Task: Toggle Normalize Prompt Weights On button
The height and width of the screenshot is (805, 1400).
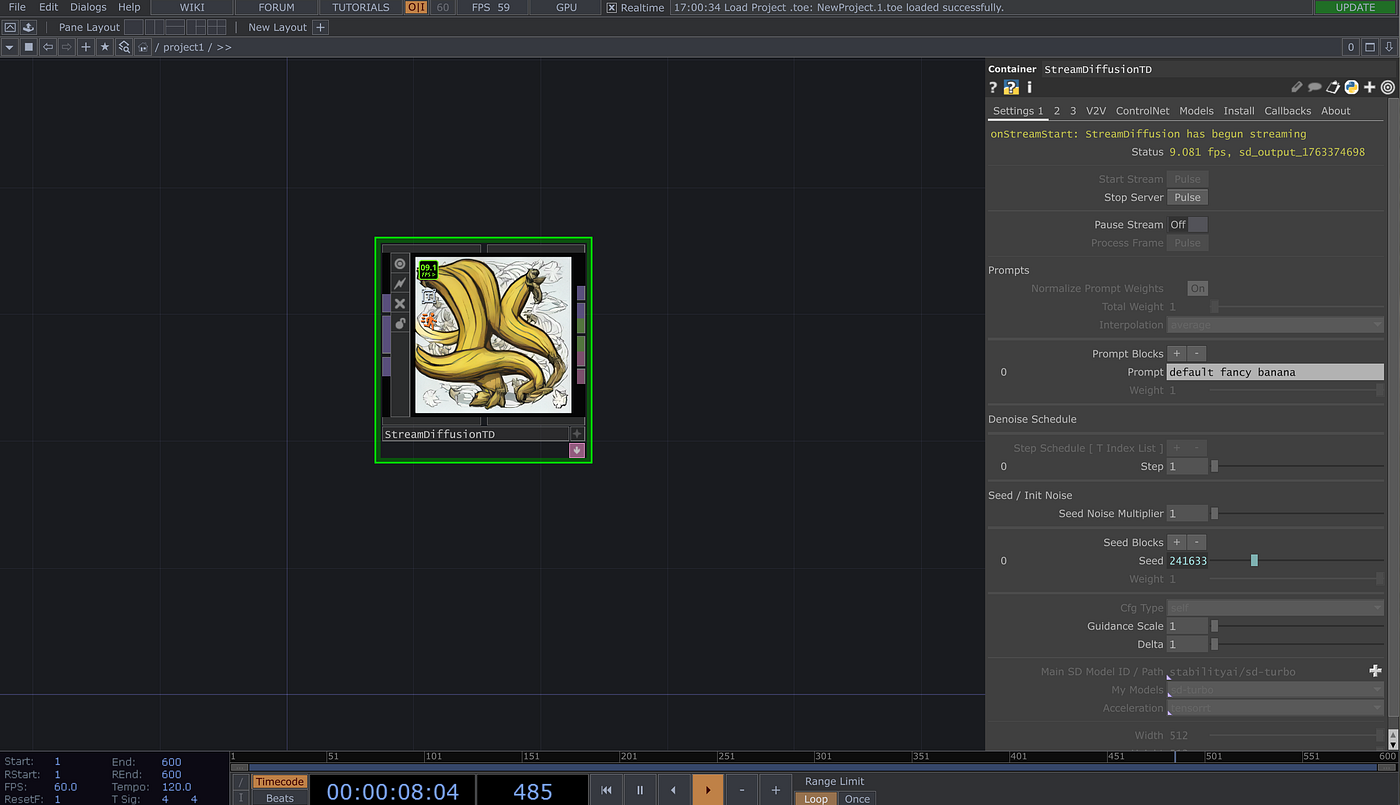Action: pos(1197,288)
